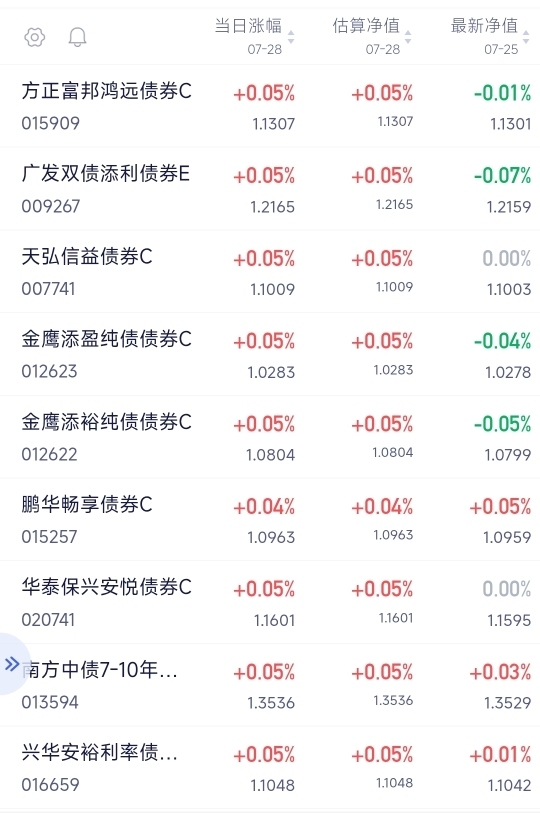The height and width of the screenshot is (814, 540).
Task: Sort by 估算净值 column arrows
Action: coord(408,37)
